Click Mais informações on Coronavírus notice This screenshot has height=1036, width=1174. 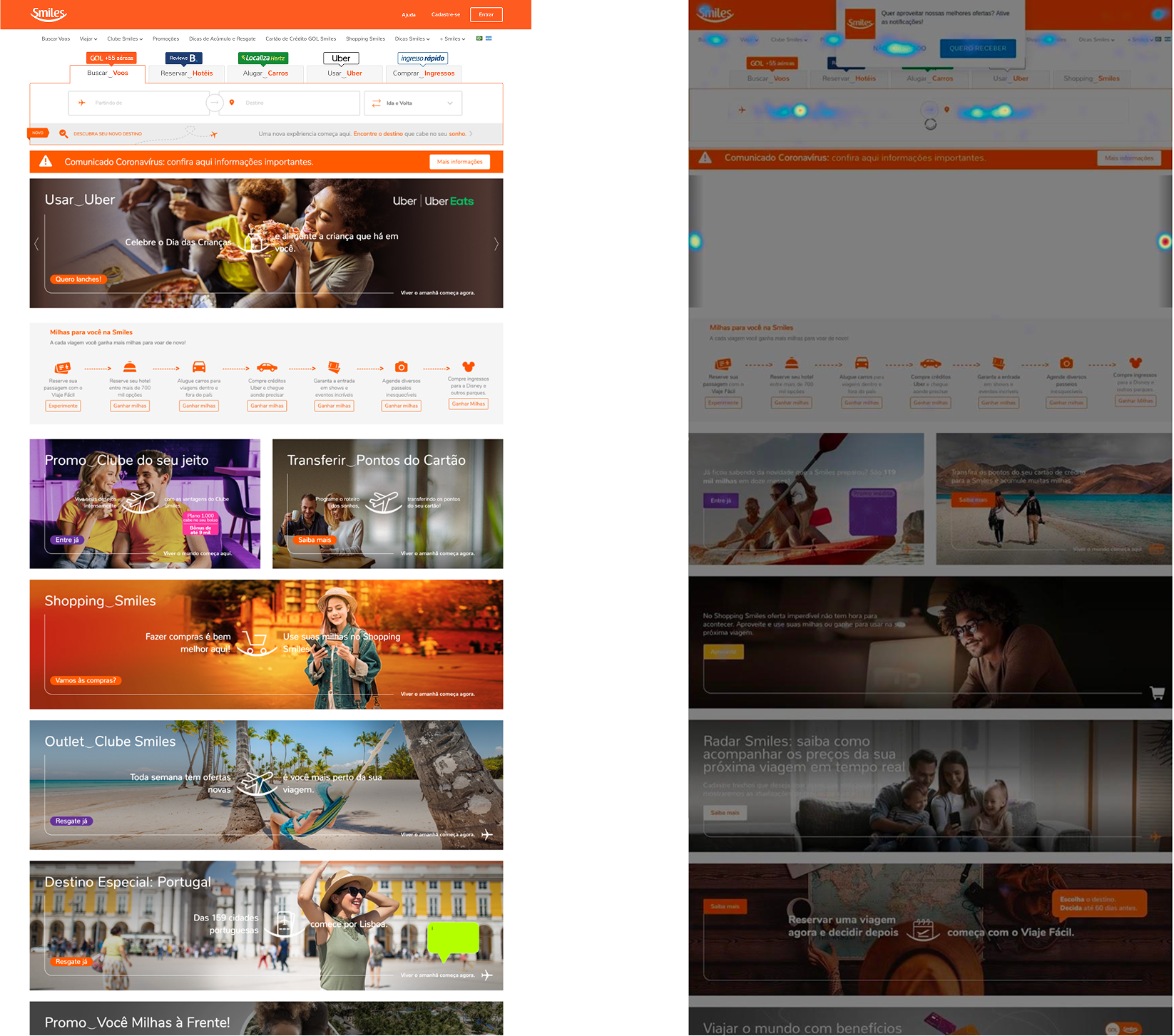[x=460, y=162]
